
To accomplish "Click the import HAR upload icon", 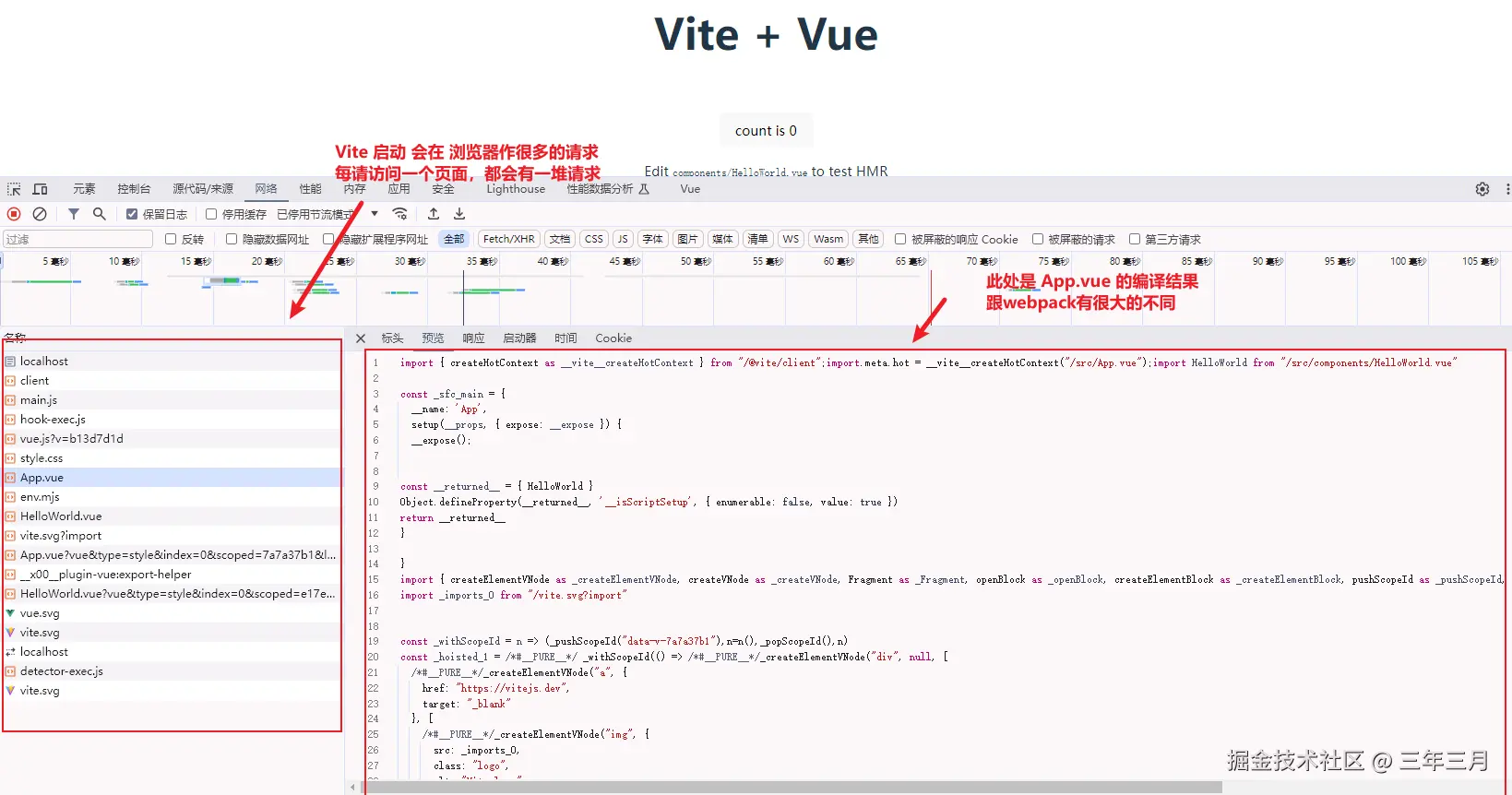I will point(433,214).
